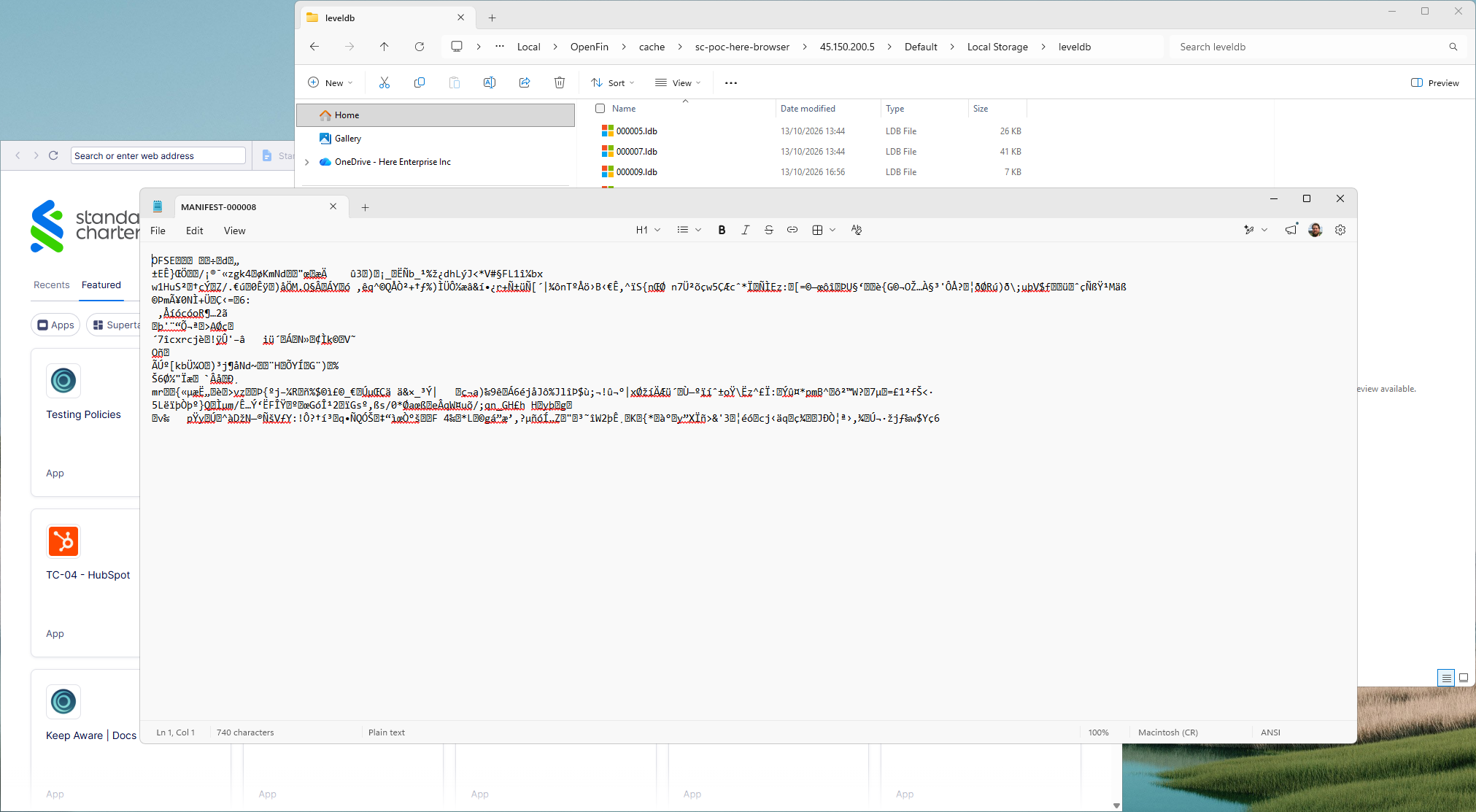Expand OneDrive - Here Enterprise Inc tree node
This screenshot has width=1476, height=812.
tap(307, 162)
